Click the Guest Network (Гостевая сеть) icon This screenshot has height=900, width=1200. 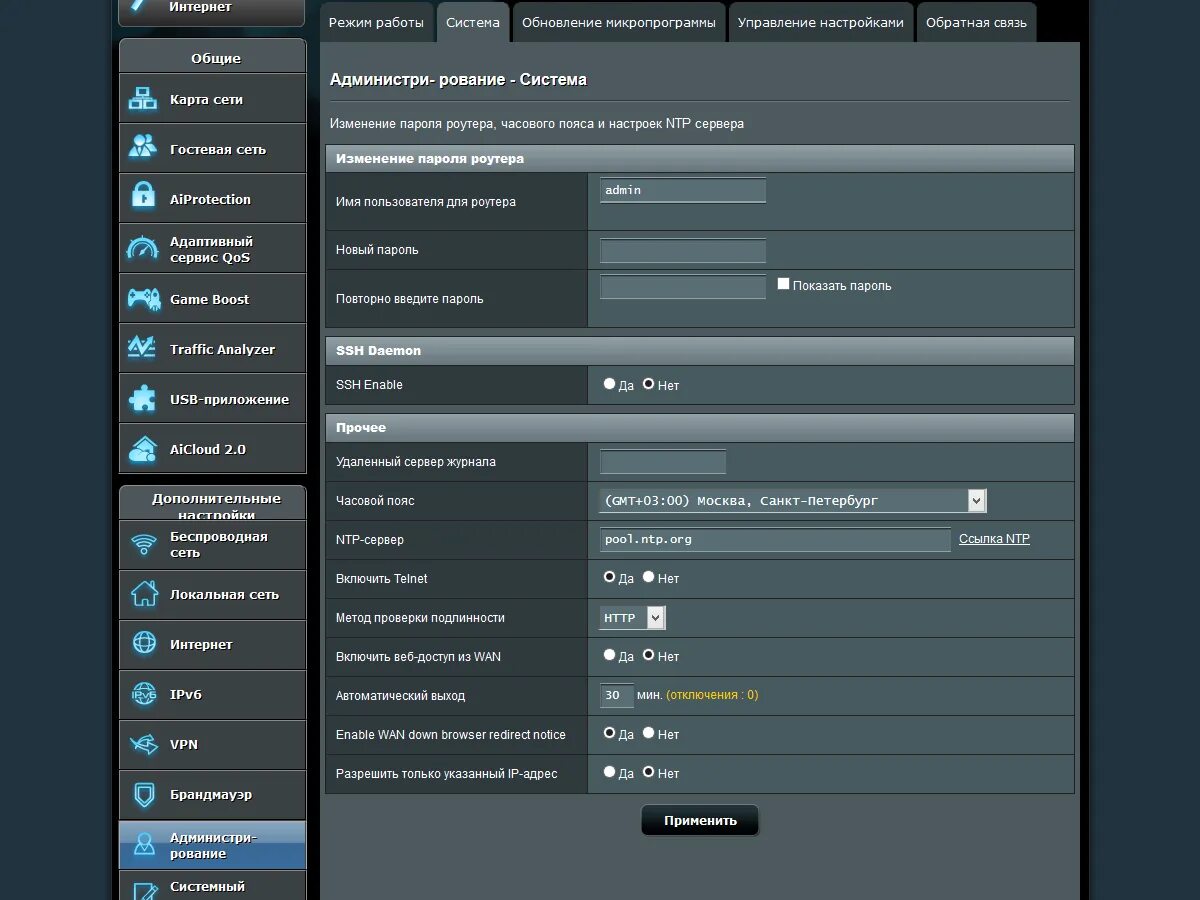pos(143,148)
